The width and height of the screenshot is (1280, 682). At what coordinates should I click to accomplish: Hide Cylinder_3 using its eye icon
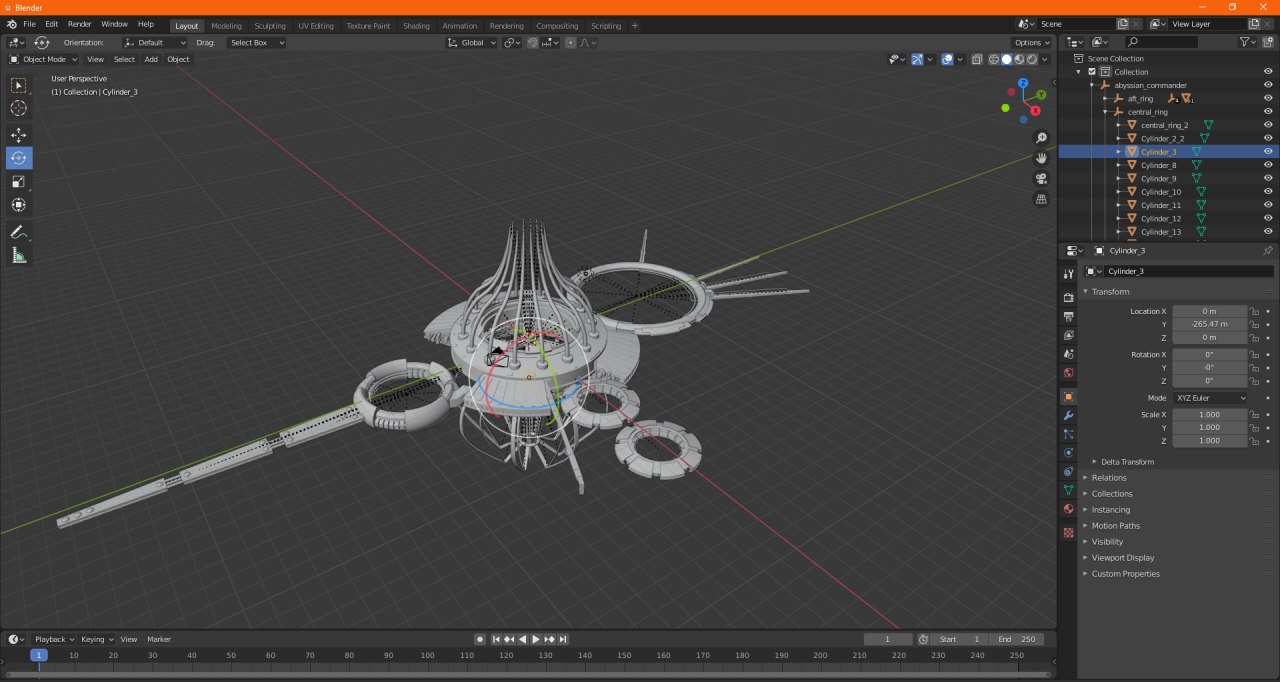tap(1268, 152)
